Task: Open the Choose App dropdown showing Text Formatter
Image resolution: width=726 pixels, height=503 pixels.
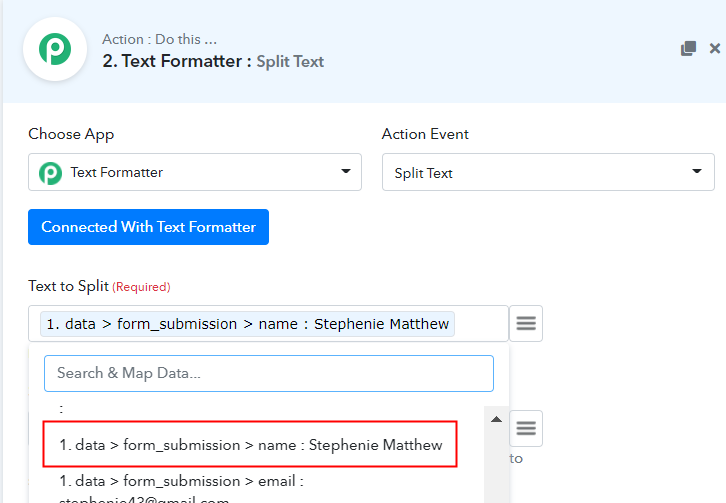Action: (x=195, y=172)
